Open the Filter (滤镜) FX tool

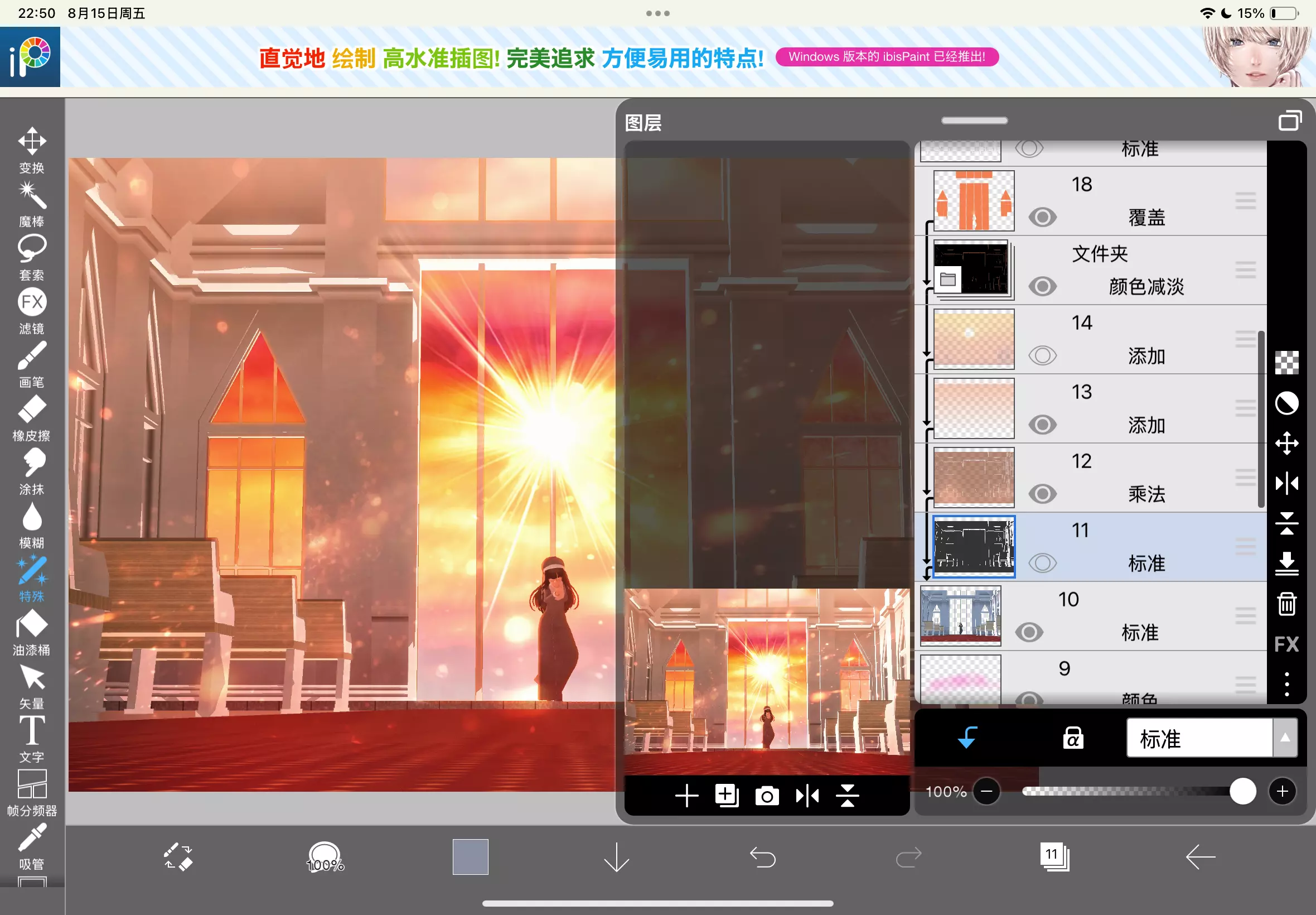coord(32,303)
